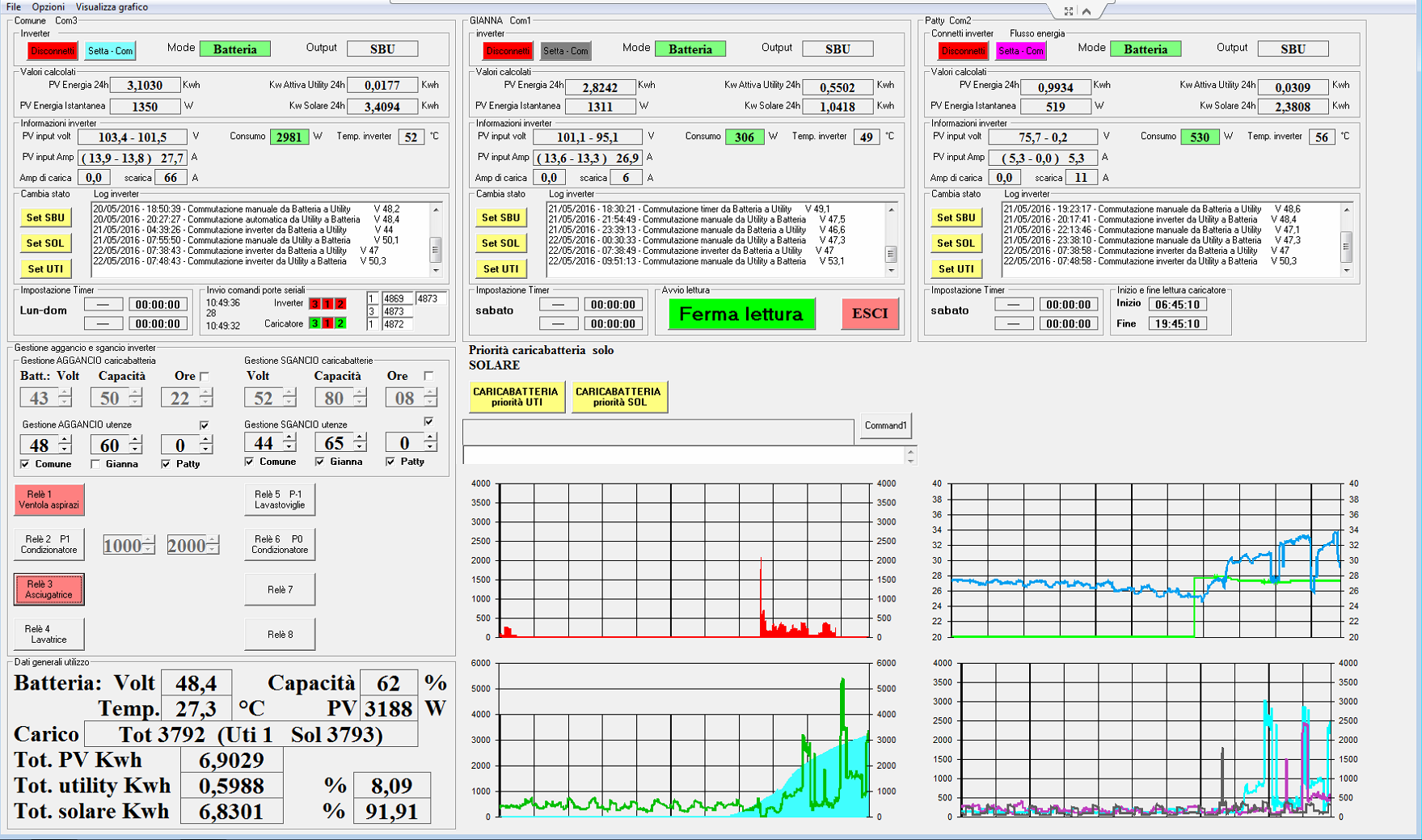
Task: Click stepper on the 2000 value
Action: 212,545
